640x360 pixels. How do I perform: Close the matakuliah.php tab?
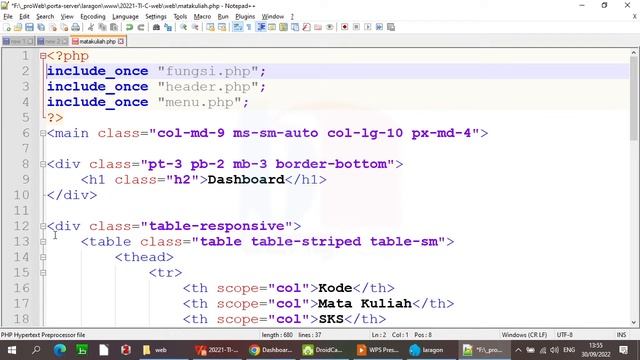pos(121,41)
